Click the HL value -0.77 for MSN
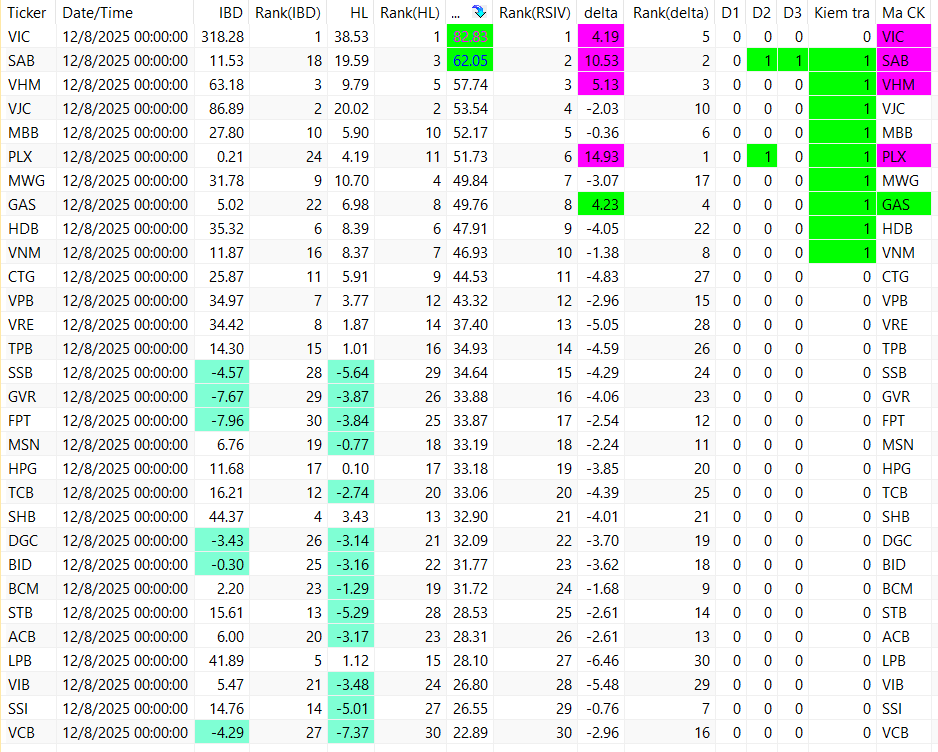 coord(351,444)
